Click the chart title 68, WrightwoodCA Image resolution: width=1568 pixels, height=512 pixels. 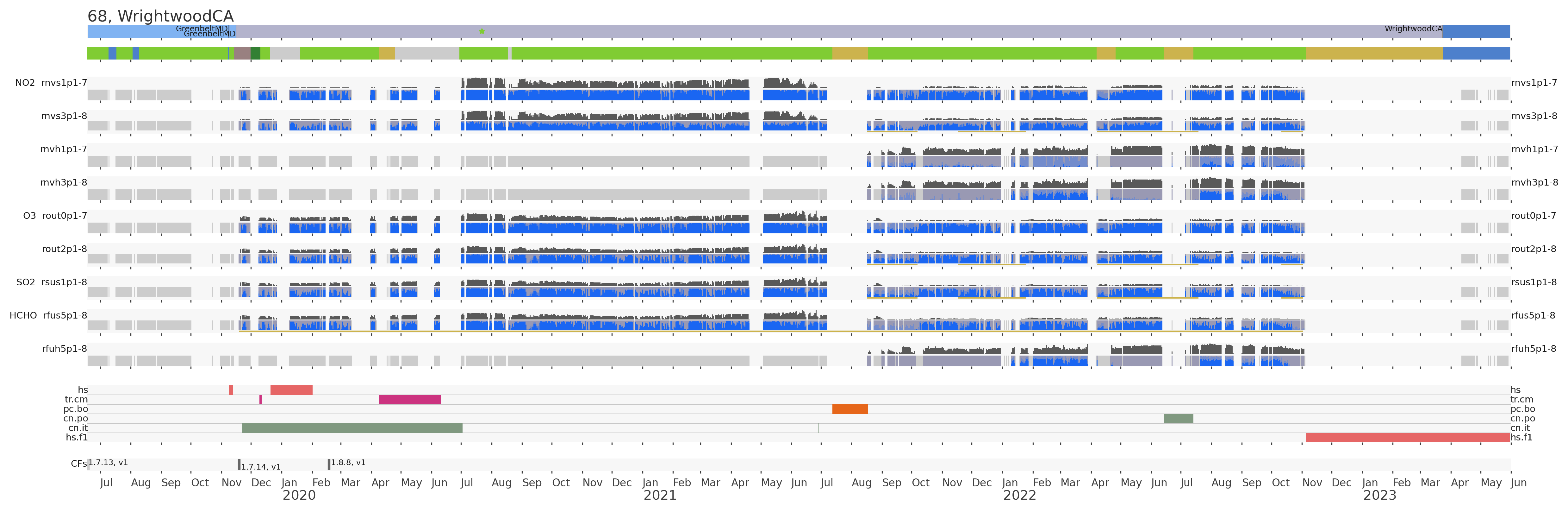(161, 16)
